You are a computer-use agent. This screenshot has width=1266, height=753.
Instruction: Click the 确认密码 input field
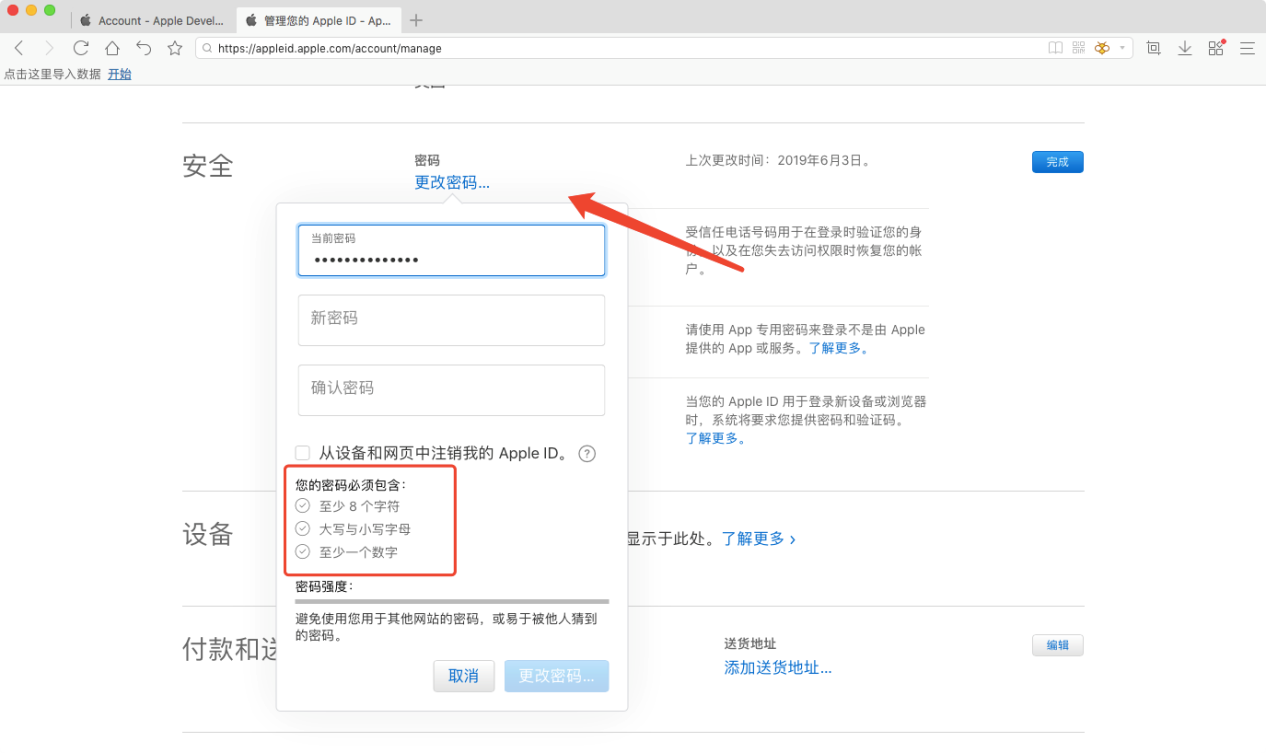point(451,390)
